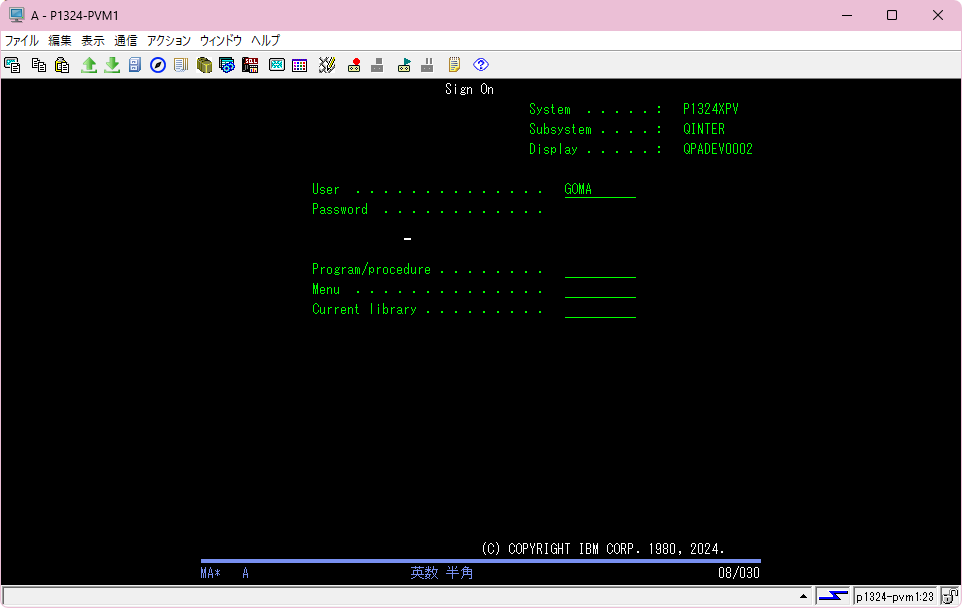Viewport: 962px width, 608px height.
Task: Click the gray stop macro icon
Action: pyautogui.click(x=377, y=64)
